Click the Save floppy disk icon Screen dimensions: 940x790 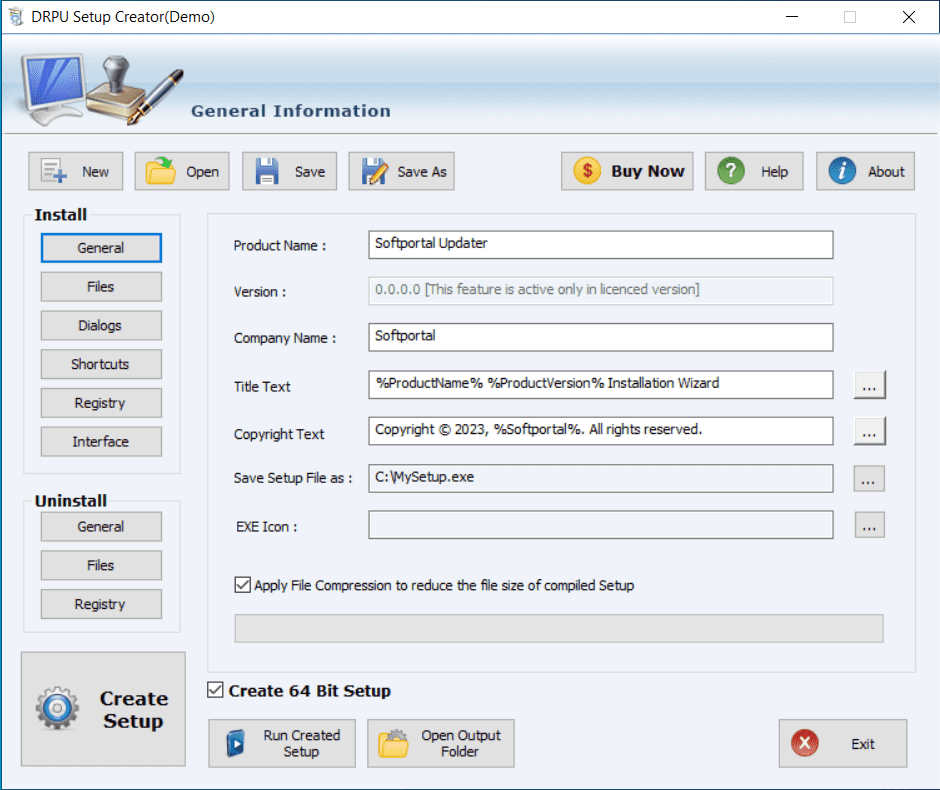pos(267,171)
